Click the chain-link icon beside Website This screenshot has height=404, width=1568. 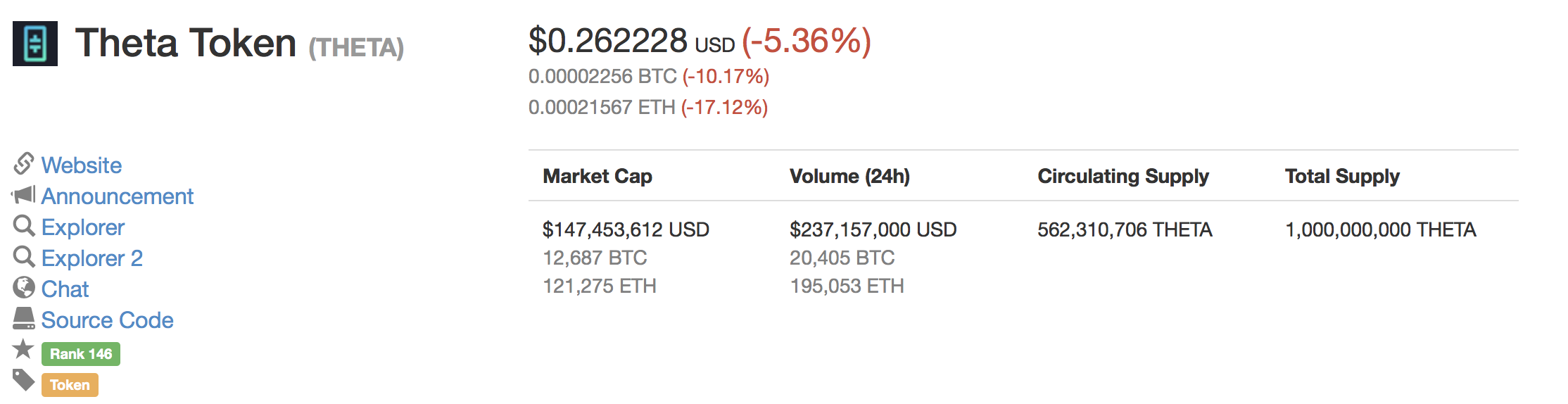(23, 163)
